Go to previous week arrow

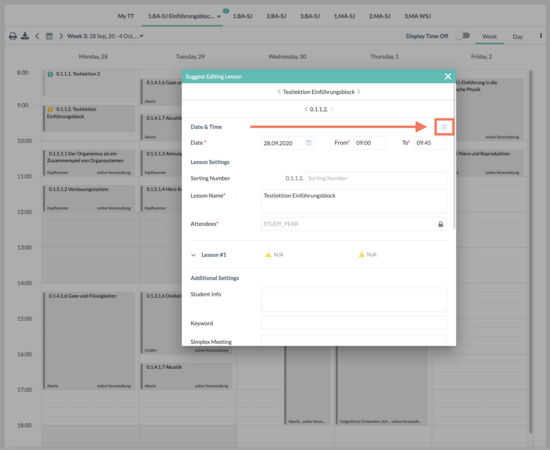[x=37, y=36]
